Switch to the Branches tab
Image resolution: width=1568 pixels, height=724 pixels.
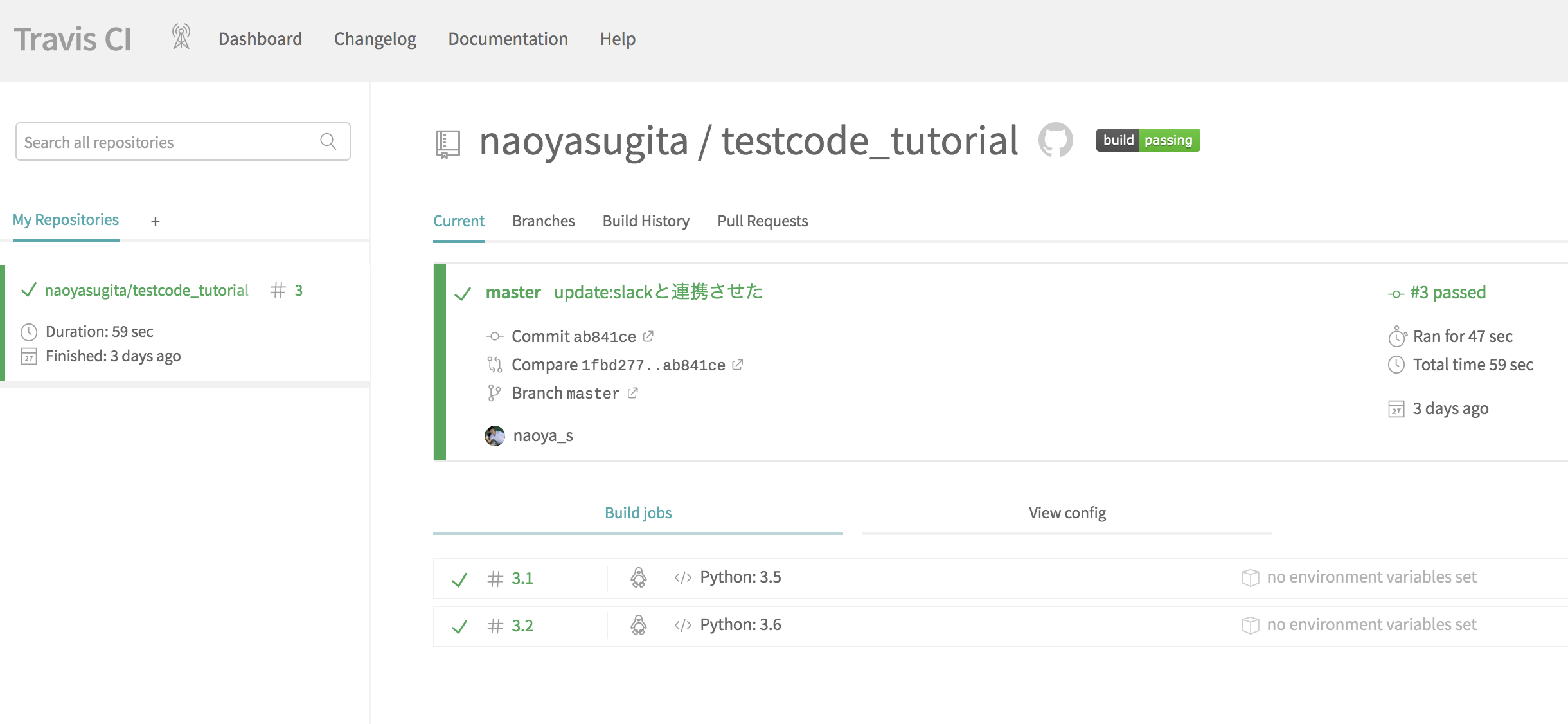pyautogui.click(x=543, y=221)
